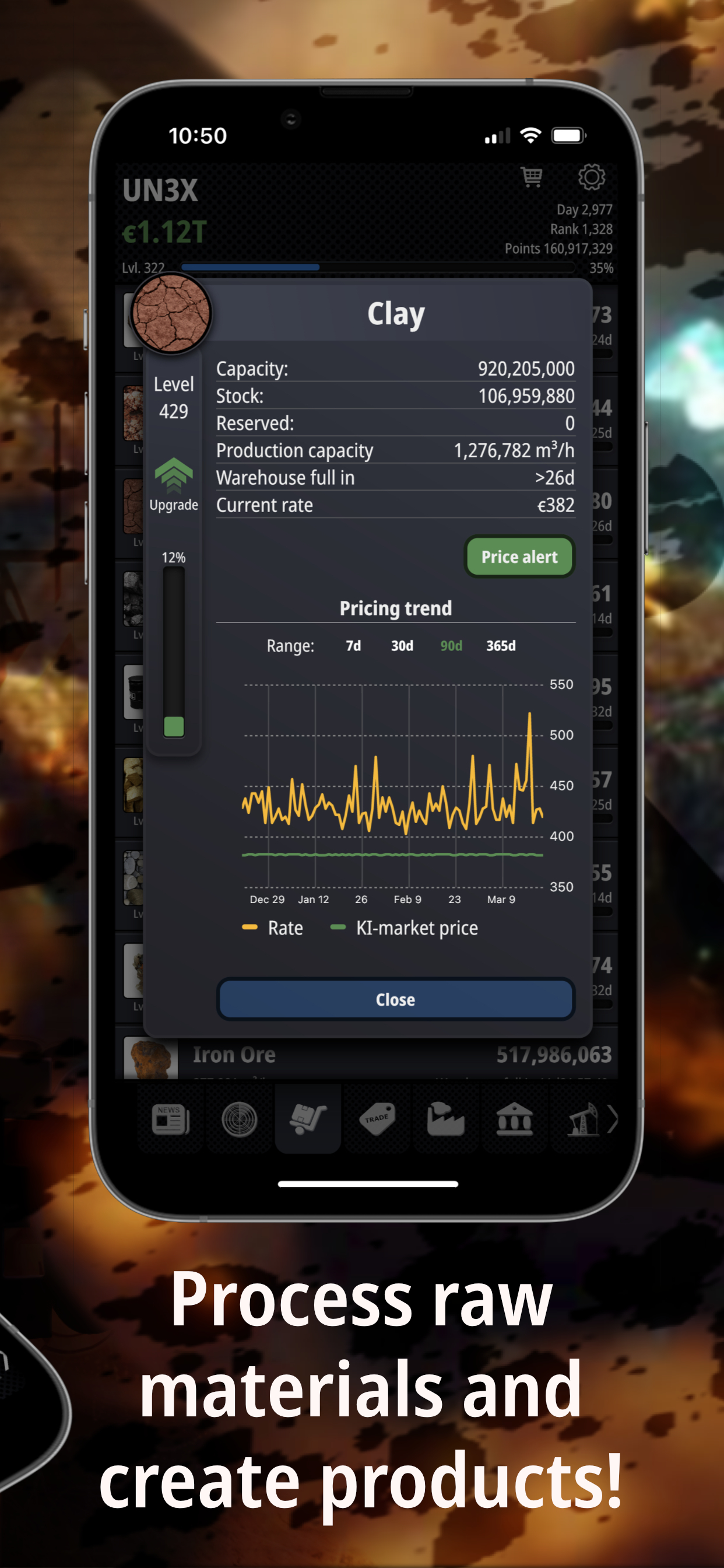Open the radar scanner icon

point(239,1119)
